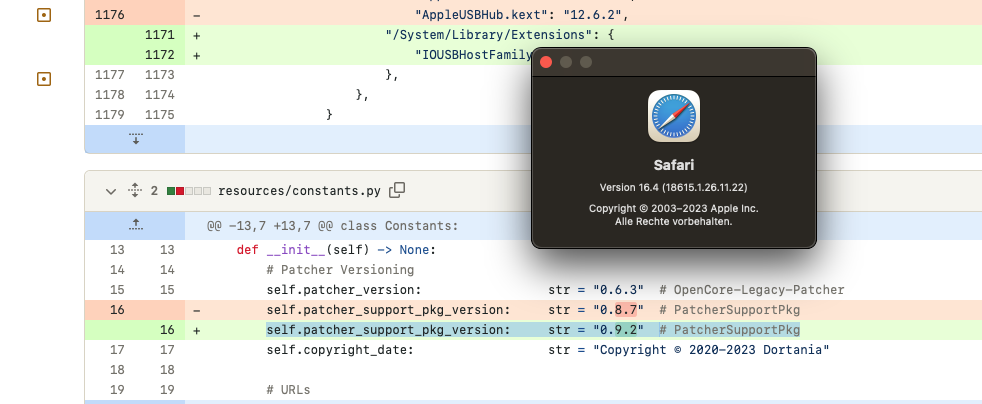982x404 pixels.
Task: Click Copyright © 2003–2023 Apple Inc. text
Action: tap(674, 209)
